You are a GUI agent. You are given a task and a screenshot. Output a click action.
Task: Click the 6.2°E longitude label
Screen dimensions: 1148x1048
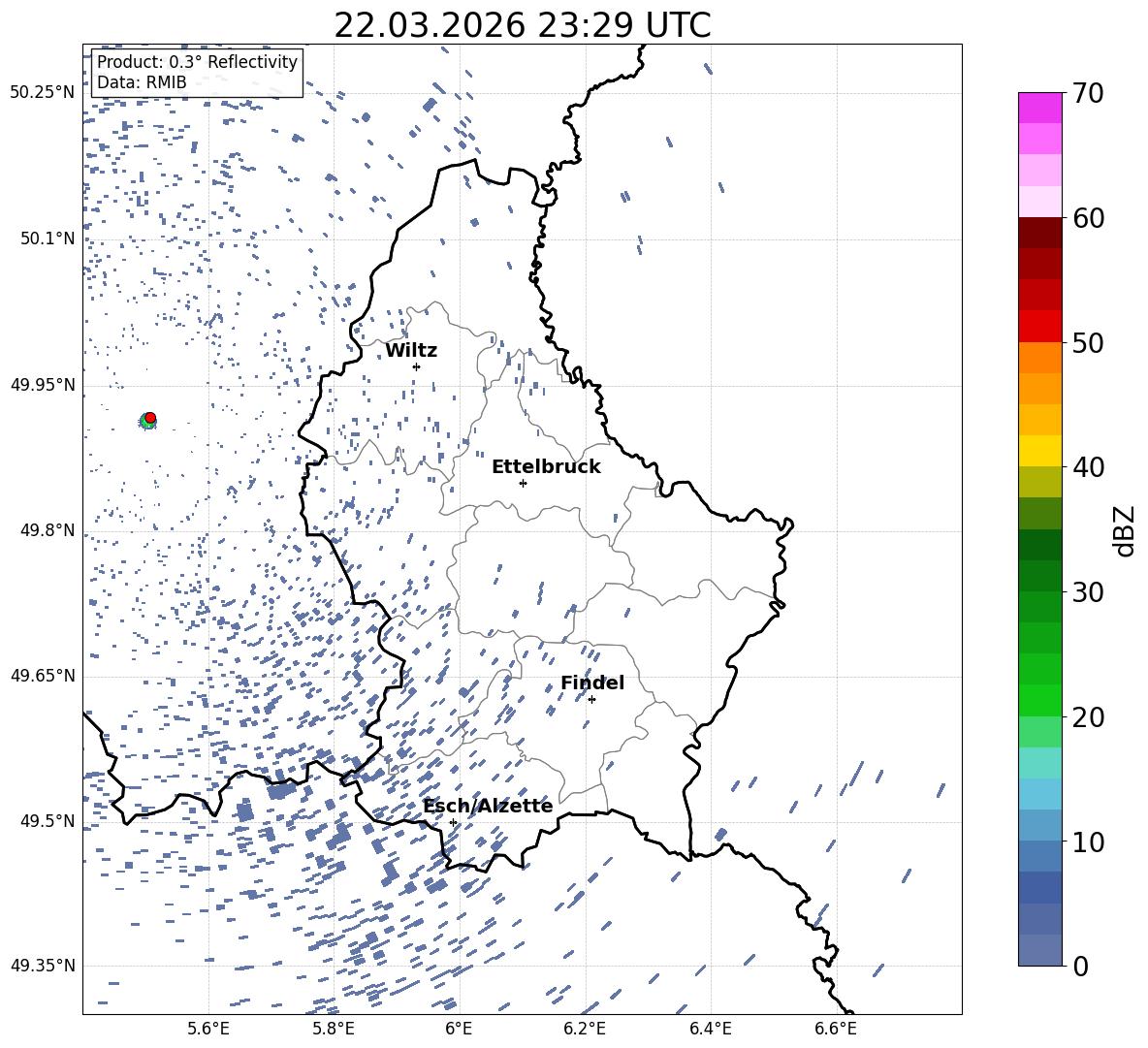(585, 1029)
